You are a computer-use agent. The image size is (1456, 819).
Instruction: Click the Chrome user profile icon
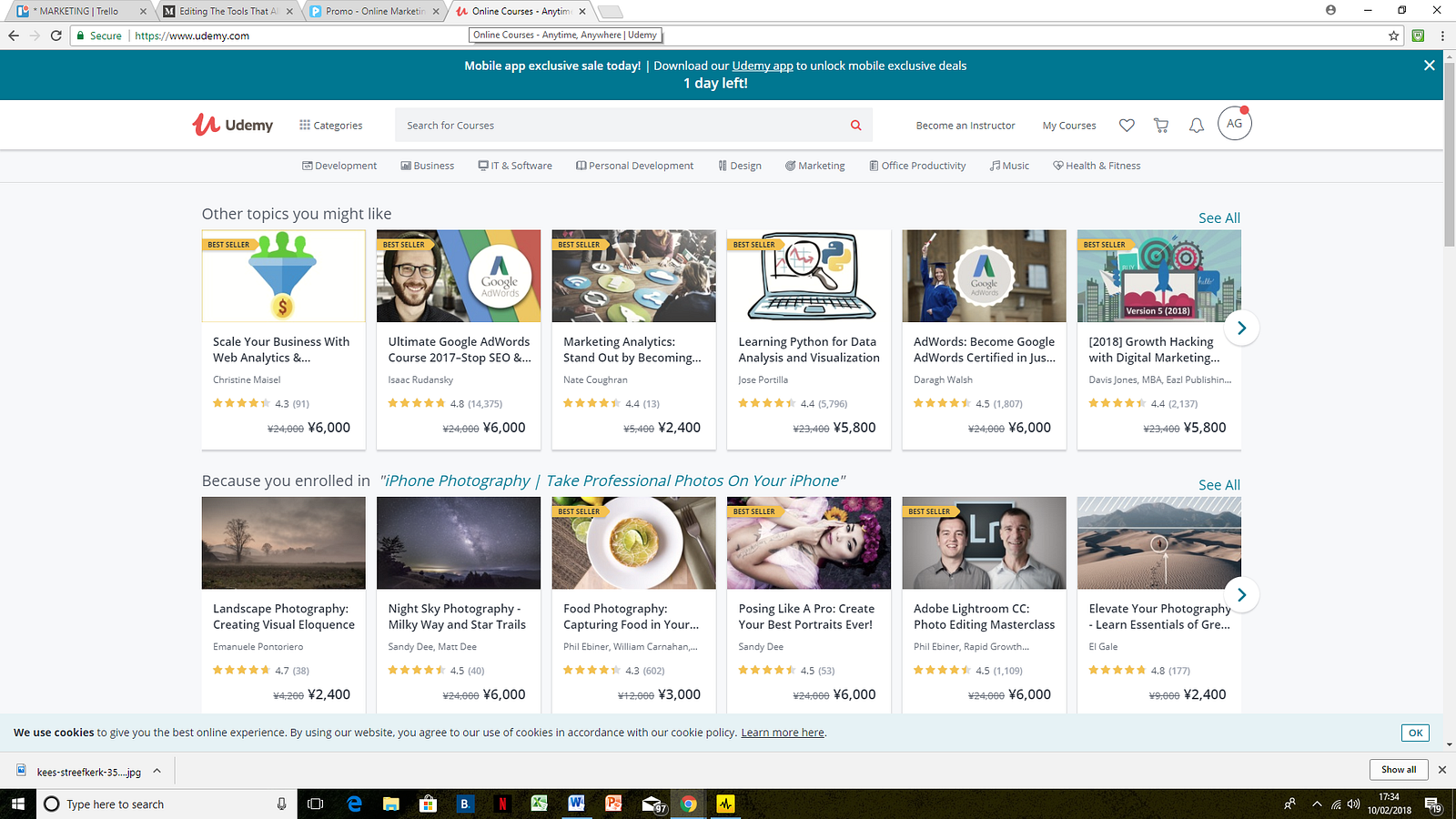pos(1330,10)
